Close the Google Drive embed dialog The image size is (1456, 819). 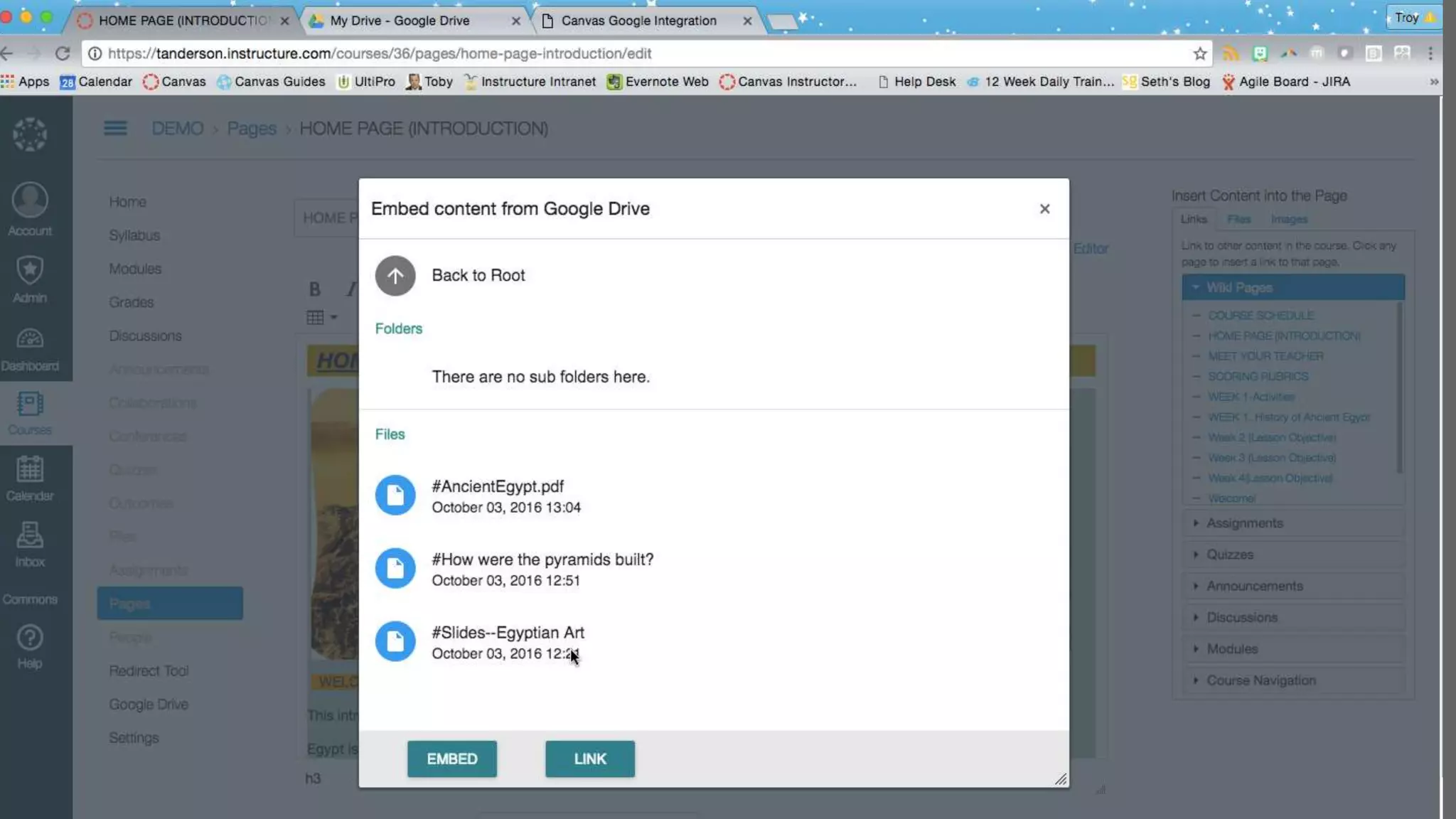[x=1044, y=209]
